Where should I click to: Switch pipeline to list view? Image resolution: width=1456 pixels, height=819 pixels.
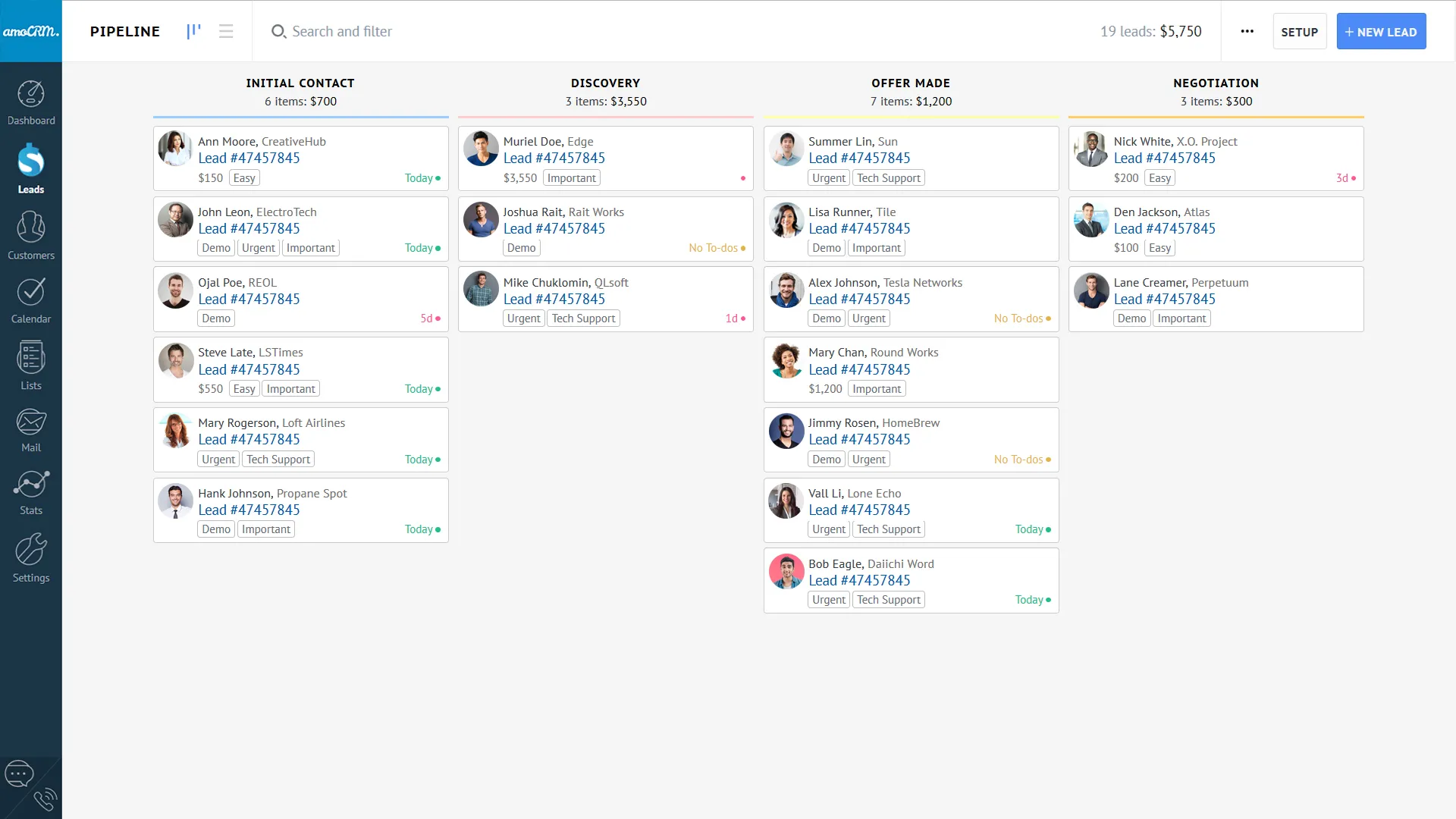(x=225, y=31)
